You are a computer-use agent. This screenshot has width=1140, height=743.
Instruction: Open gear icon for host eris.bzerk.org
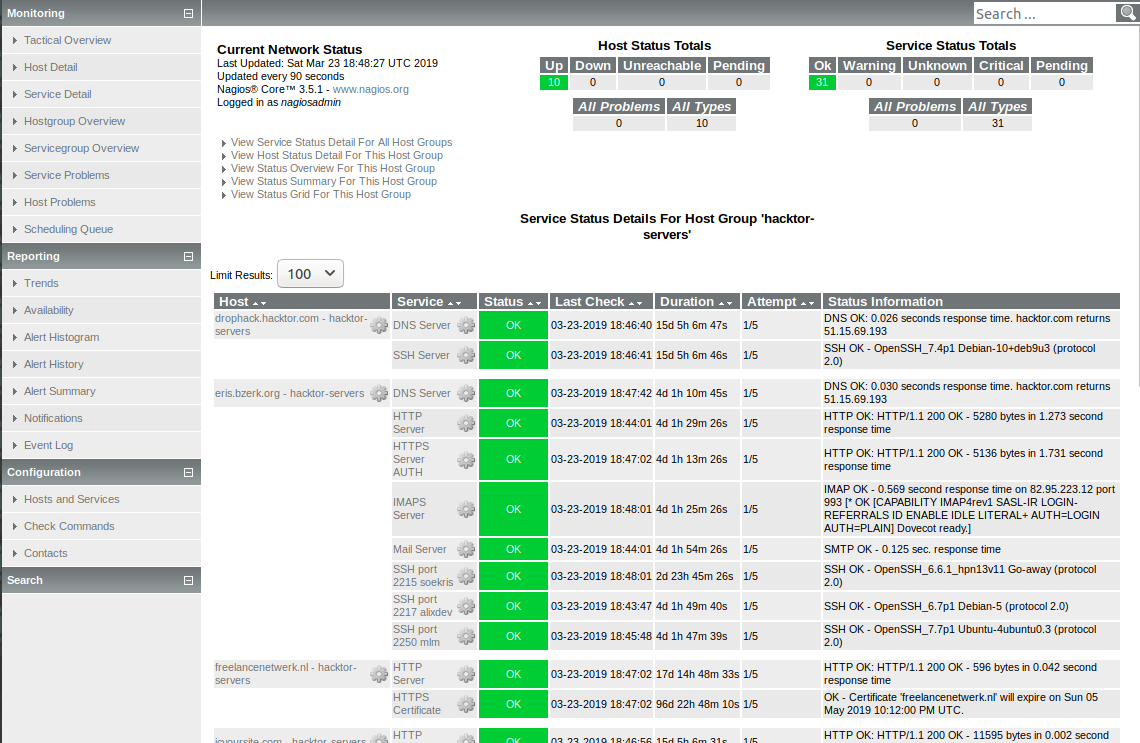point(379,393)
